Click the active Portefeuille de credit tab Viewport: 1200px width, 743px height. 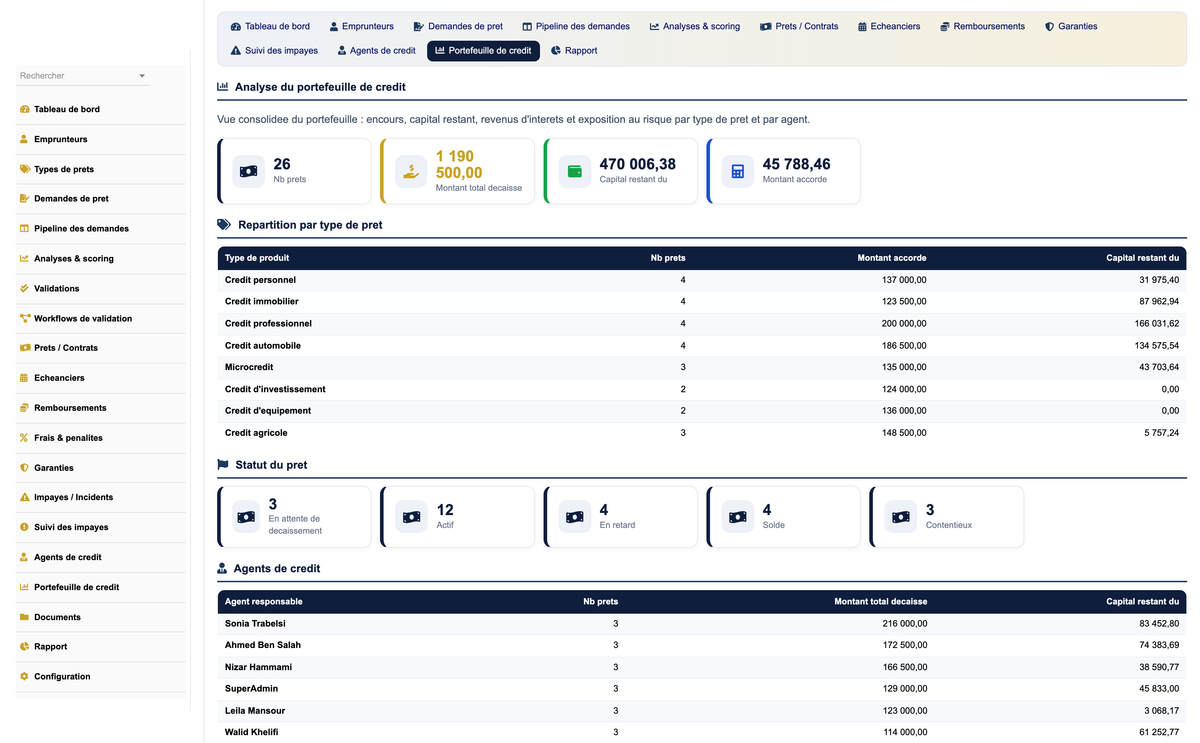[483, 50]
